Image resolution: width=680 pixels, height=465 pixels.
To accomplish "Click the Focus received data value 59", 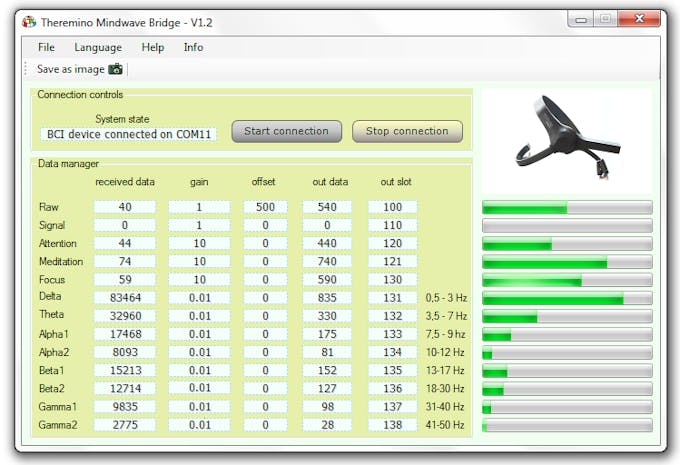I will (x=125, y=280).
